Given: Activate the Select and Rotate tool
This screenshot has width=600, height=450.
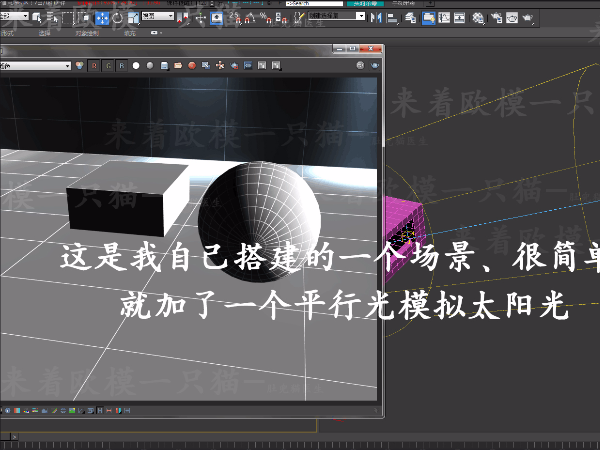Looking at the screenshot, I should 118,18.
